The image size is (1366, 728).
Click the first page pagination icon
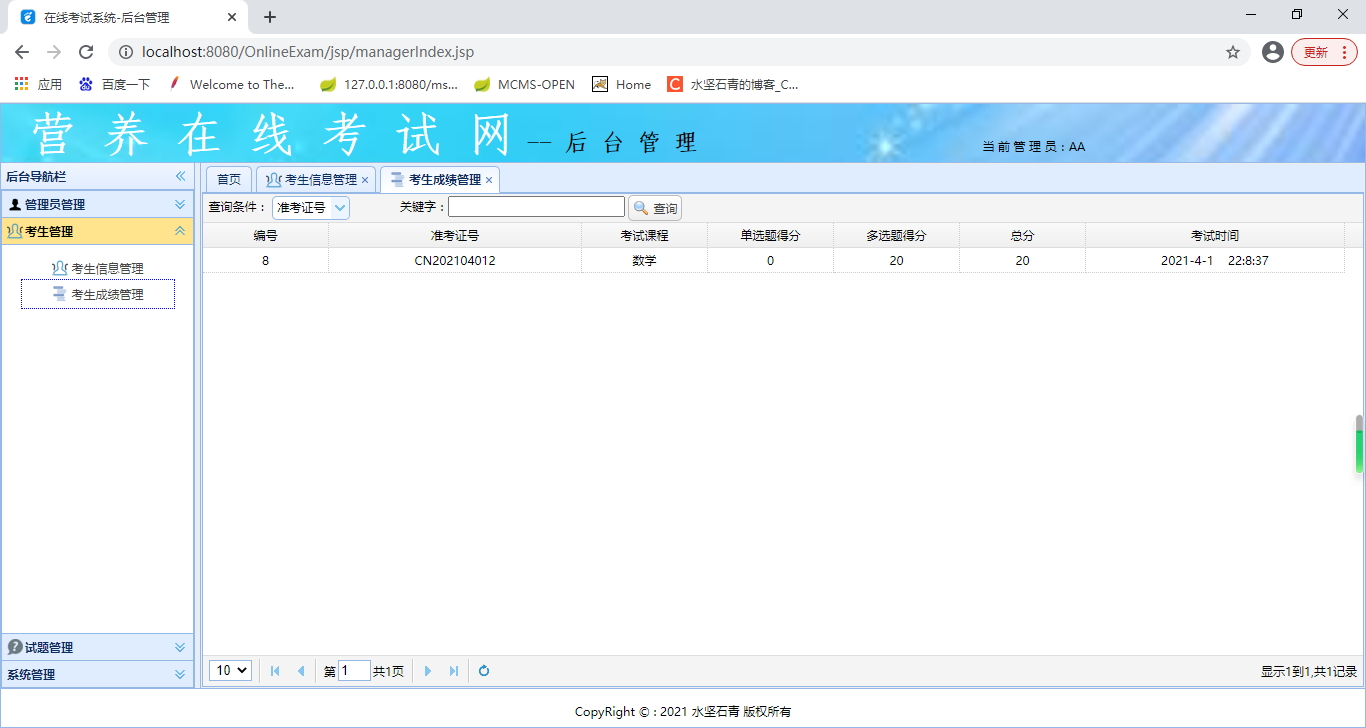point(275,671)
